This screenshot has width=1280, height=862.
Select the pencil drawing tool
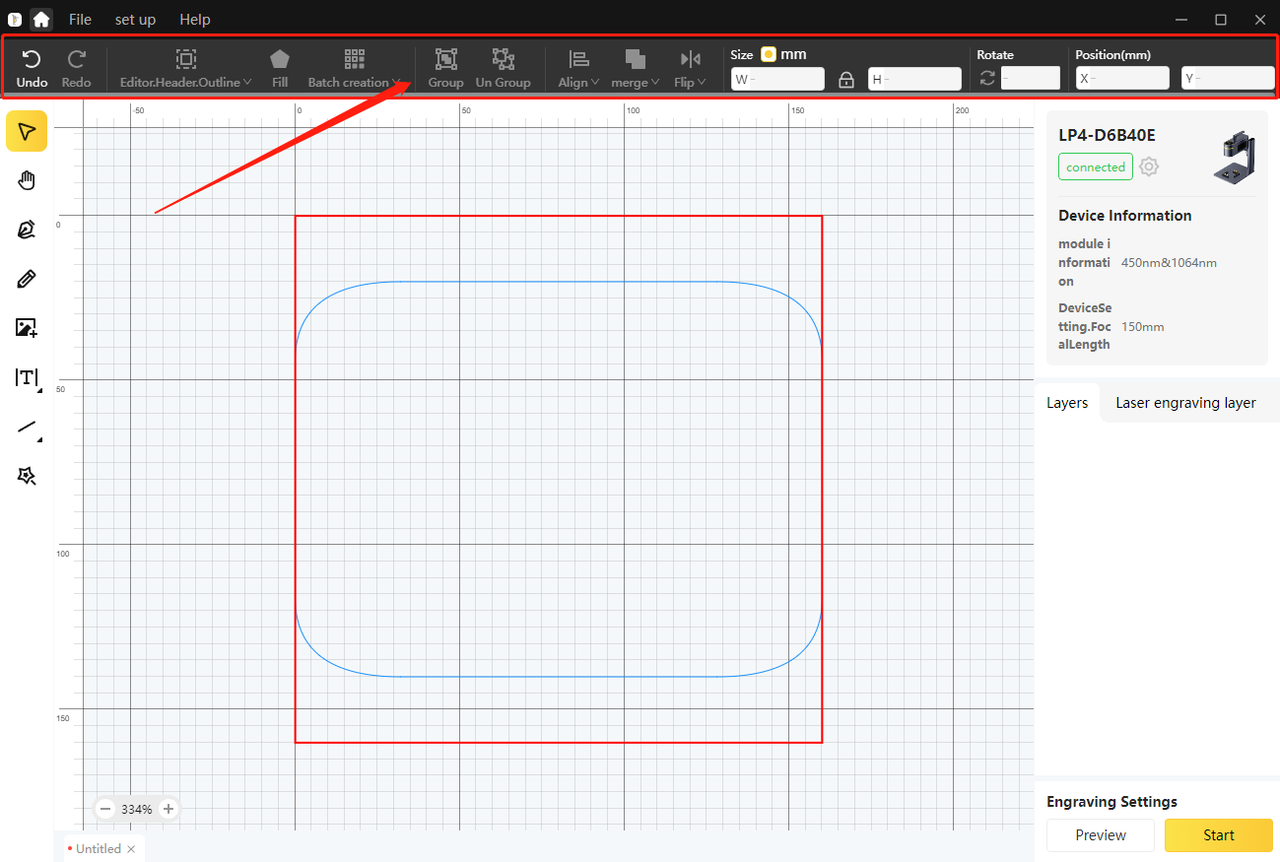pos(27,279)
